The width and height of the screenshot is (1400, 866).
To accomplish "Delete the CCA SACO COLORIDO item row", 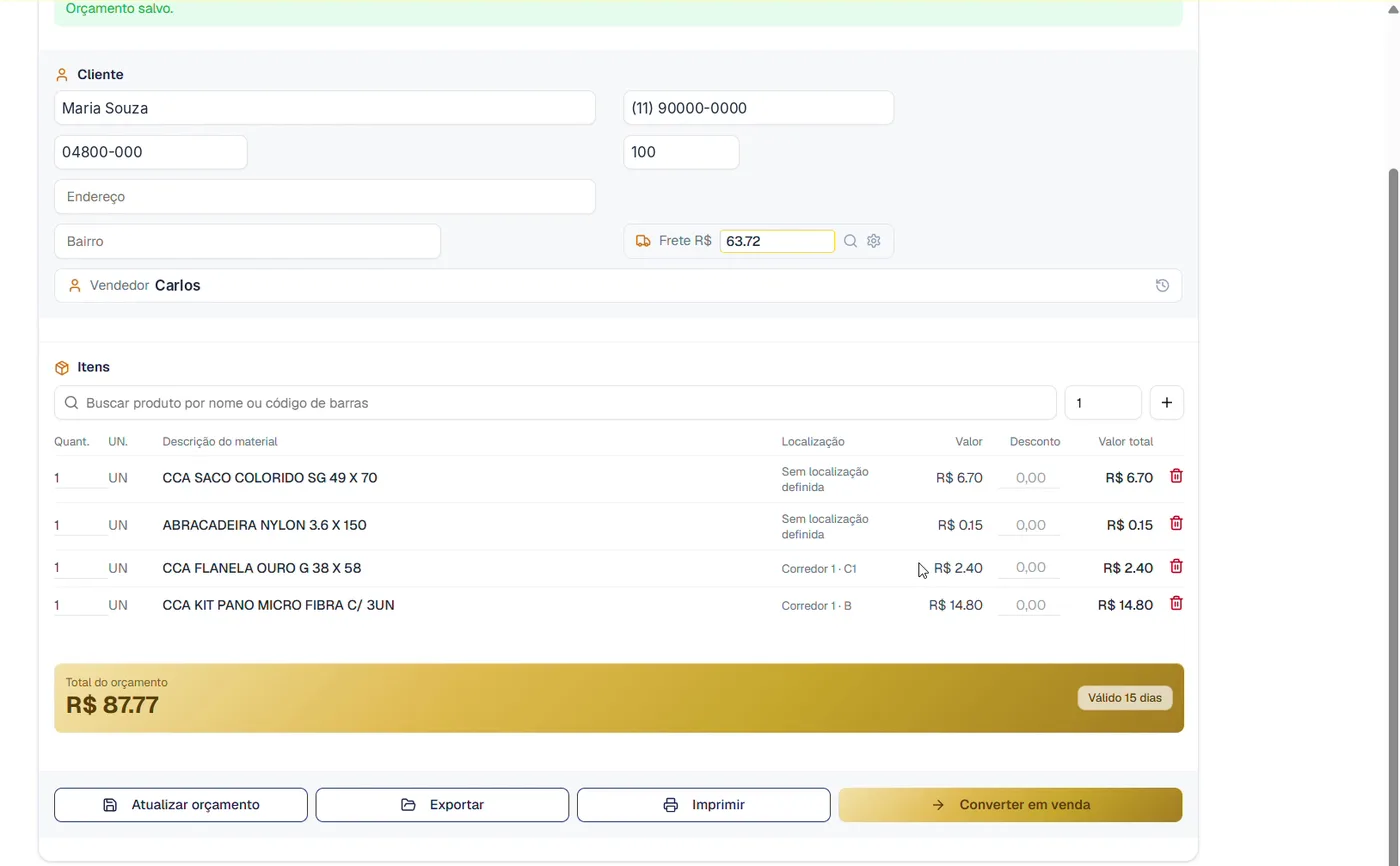I will point(1176,476).
